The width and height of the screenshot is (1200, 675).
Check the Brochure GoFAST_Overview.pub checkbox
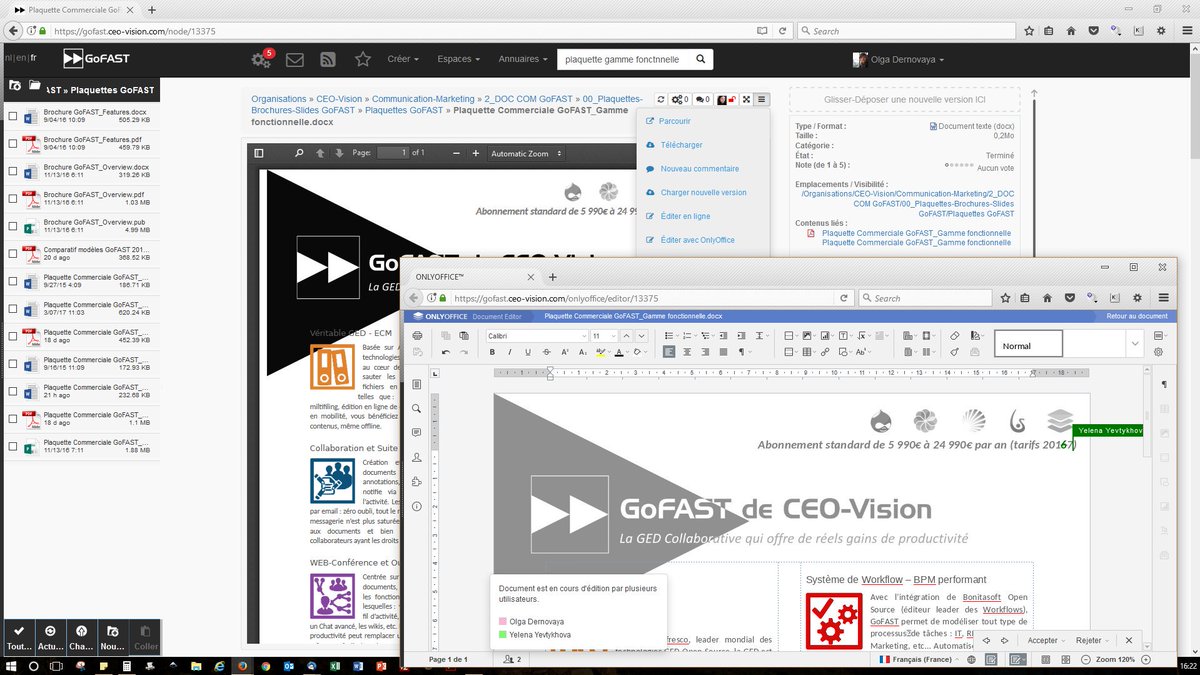pyautogui.click(x=12, y=226)
